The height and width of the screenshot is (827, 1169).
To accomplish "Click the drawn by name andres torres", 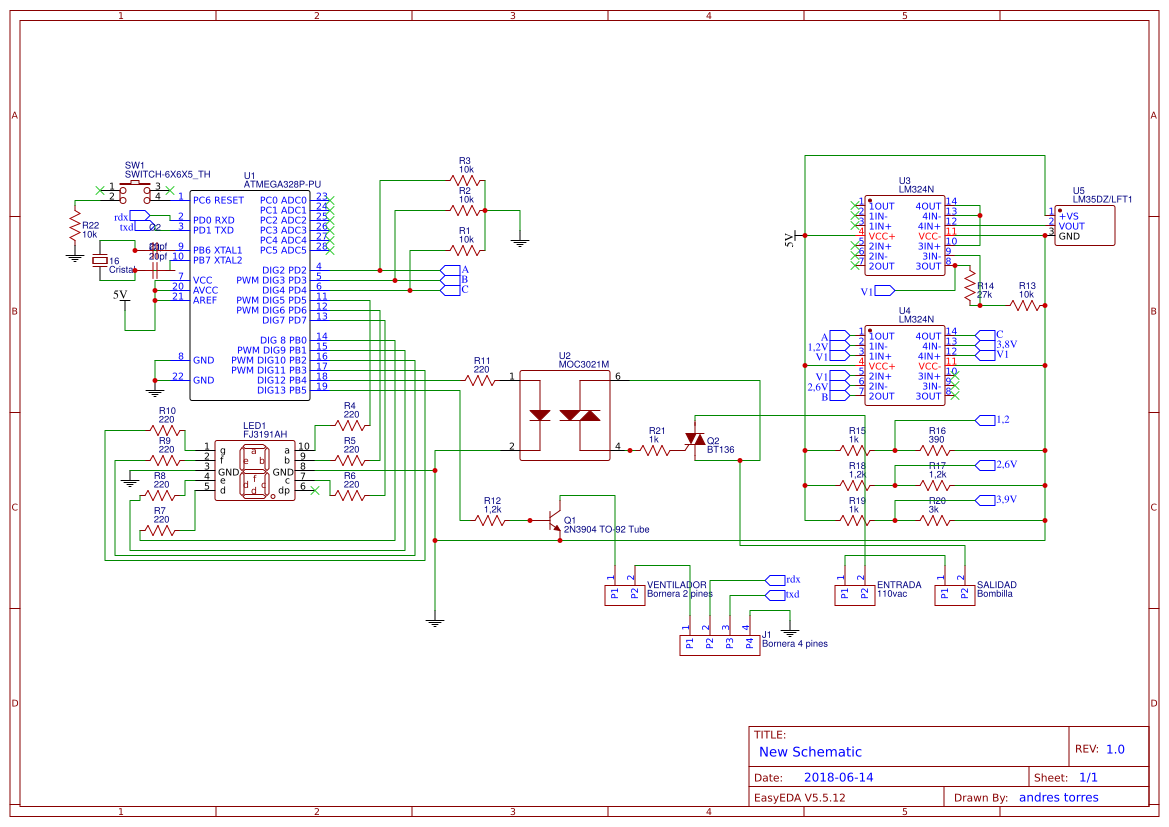I will point(1061,797).
